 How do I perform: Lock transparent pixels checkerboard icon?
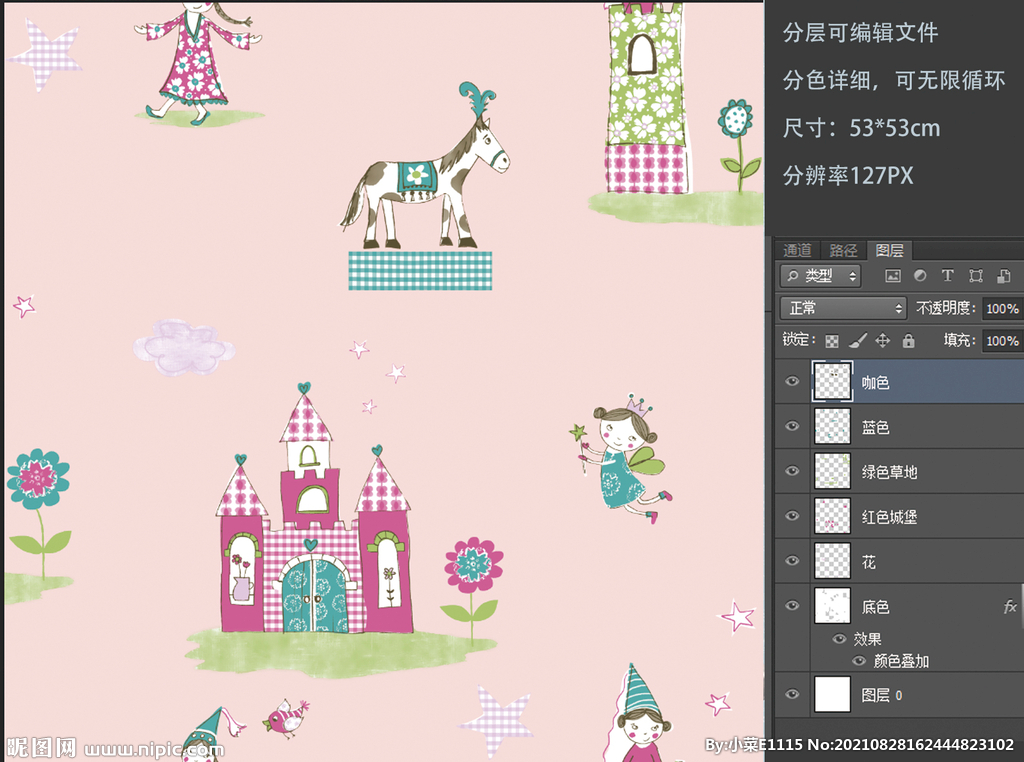[x=831, y=341]
